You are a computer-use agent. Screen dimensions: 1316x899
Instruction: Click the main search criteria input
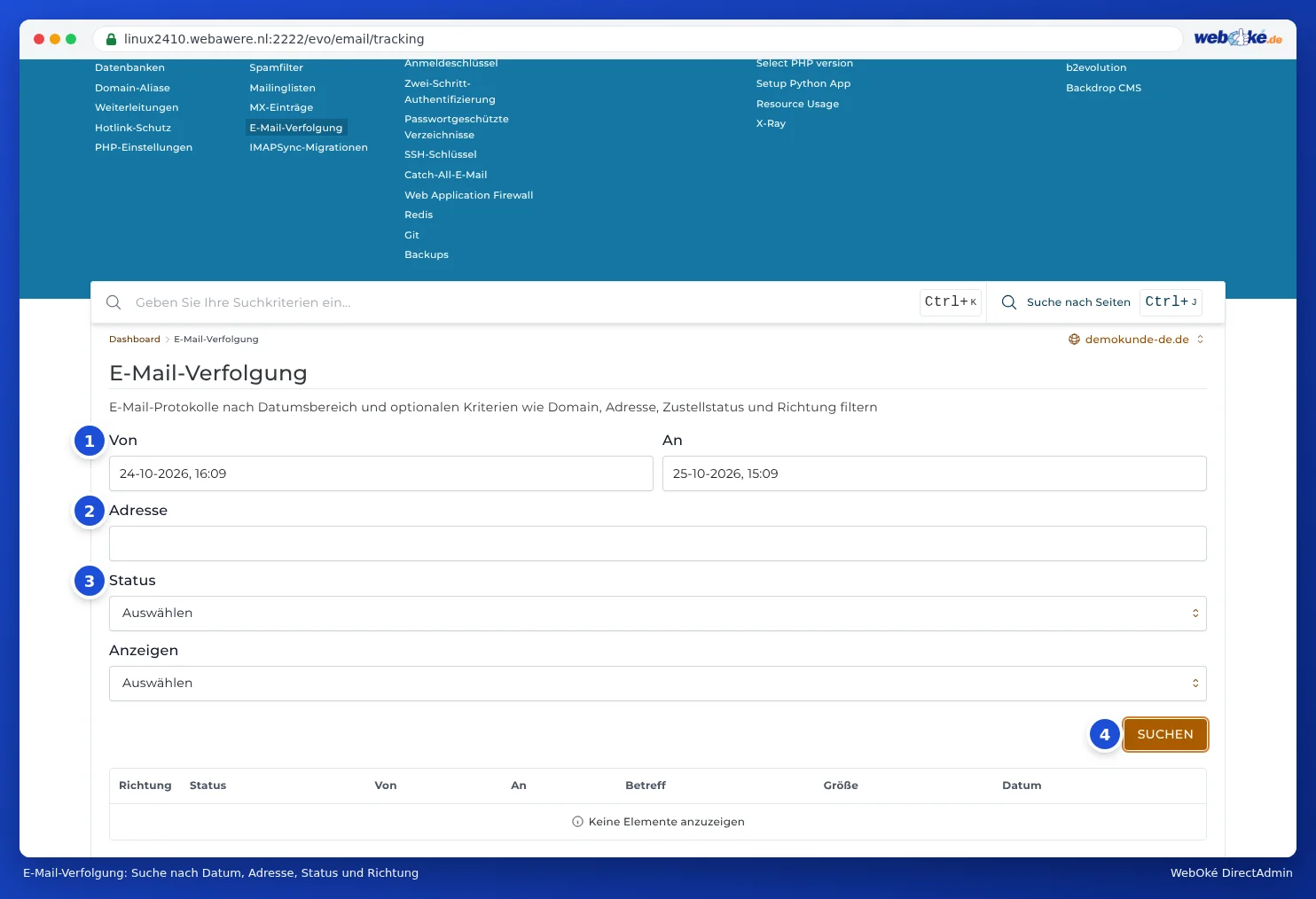tap(523, 302)
